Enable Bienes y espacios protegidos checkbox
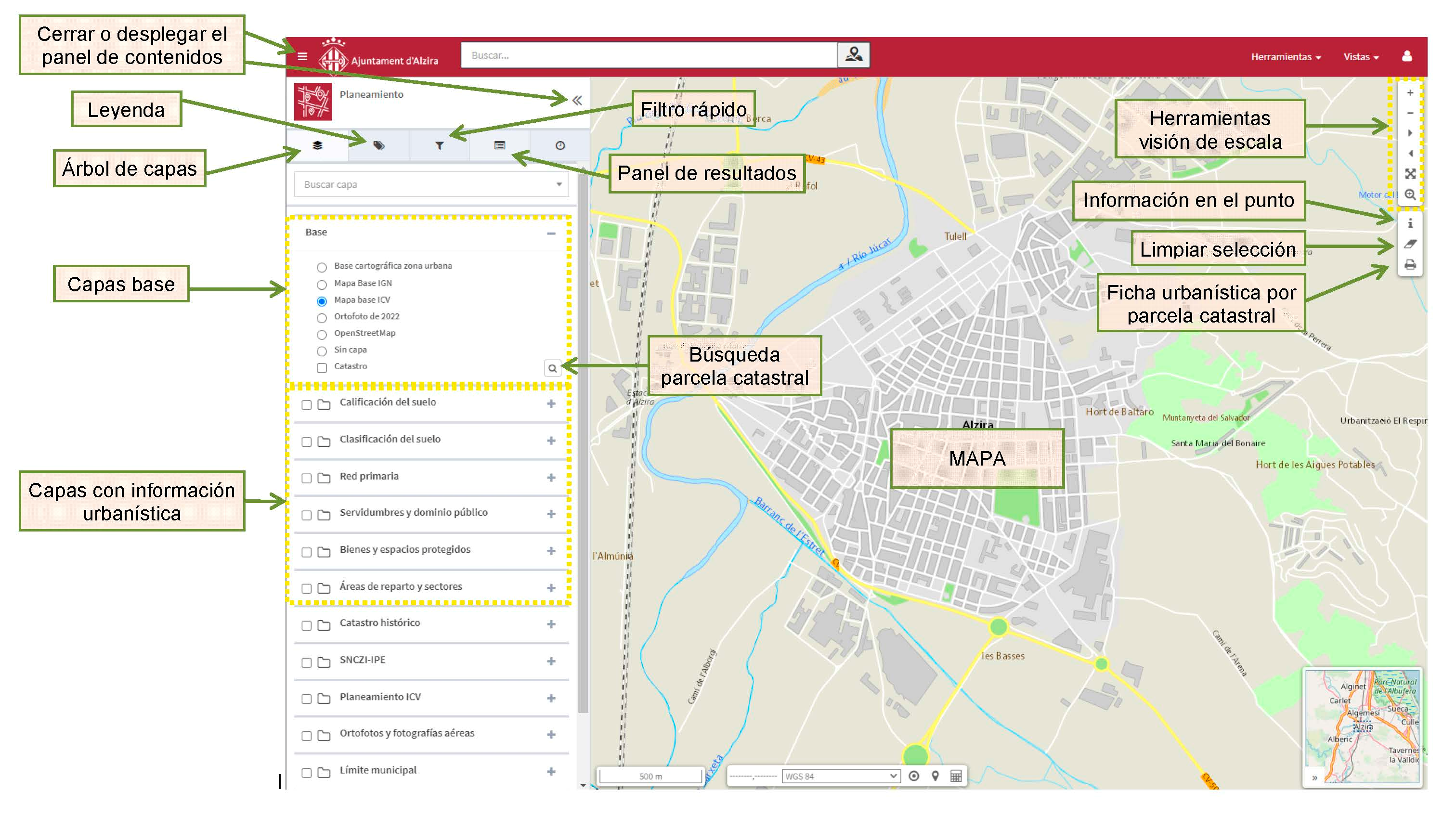This screenshot has height=830, width=1456. (x=306, y=552)
